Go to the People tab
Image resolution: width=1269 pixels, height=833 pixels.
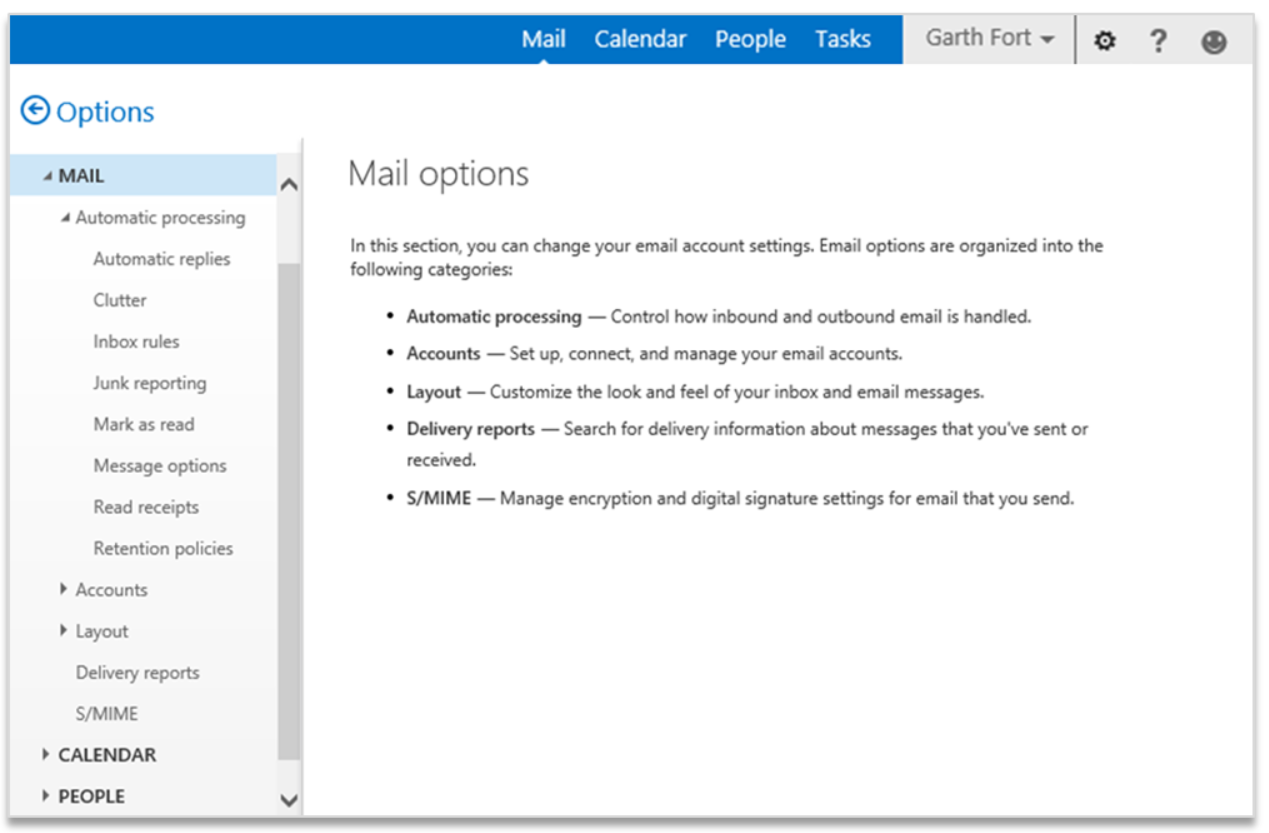click(x=750, y=39)
